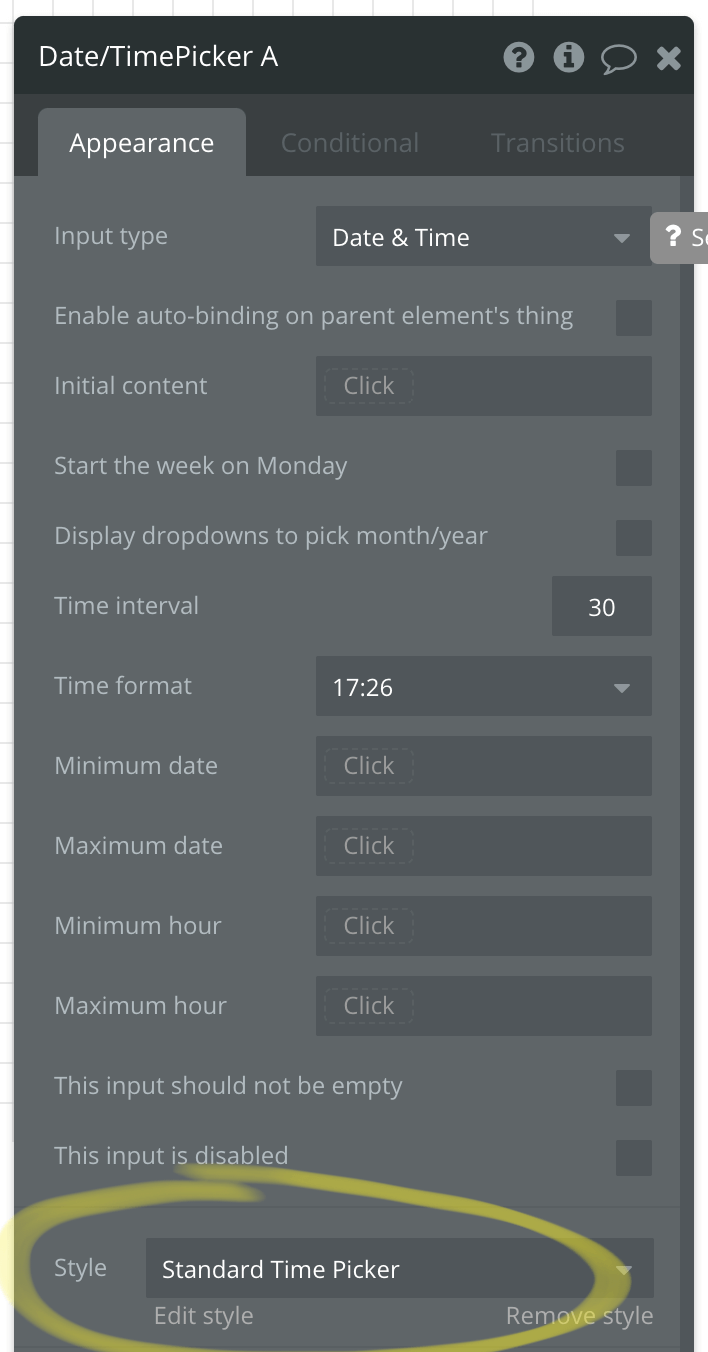
Task: Check This input is disabled box
Action: point(634,1158)
